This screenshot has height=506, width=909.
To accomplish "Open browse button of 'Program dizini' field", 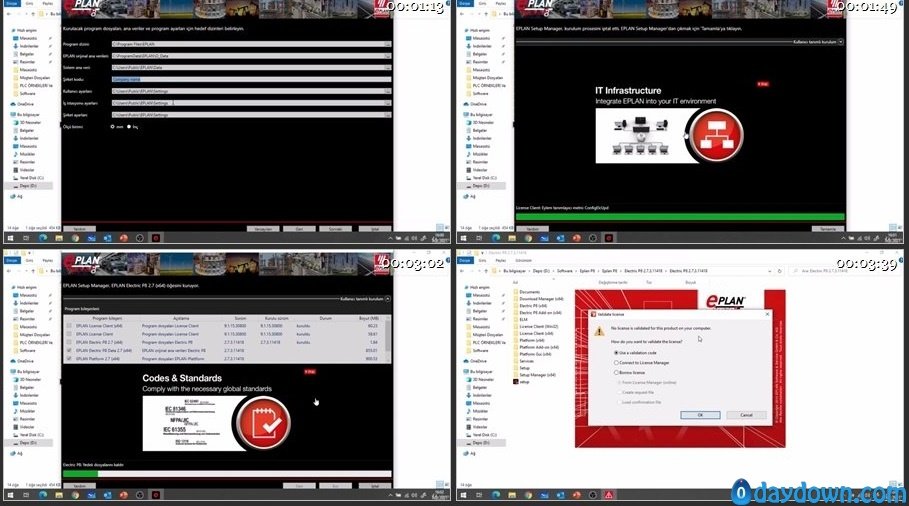I will pyautogui.click(x=387, y=44).
